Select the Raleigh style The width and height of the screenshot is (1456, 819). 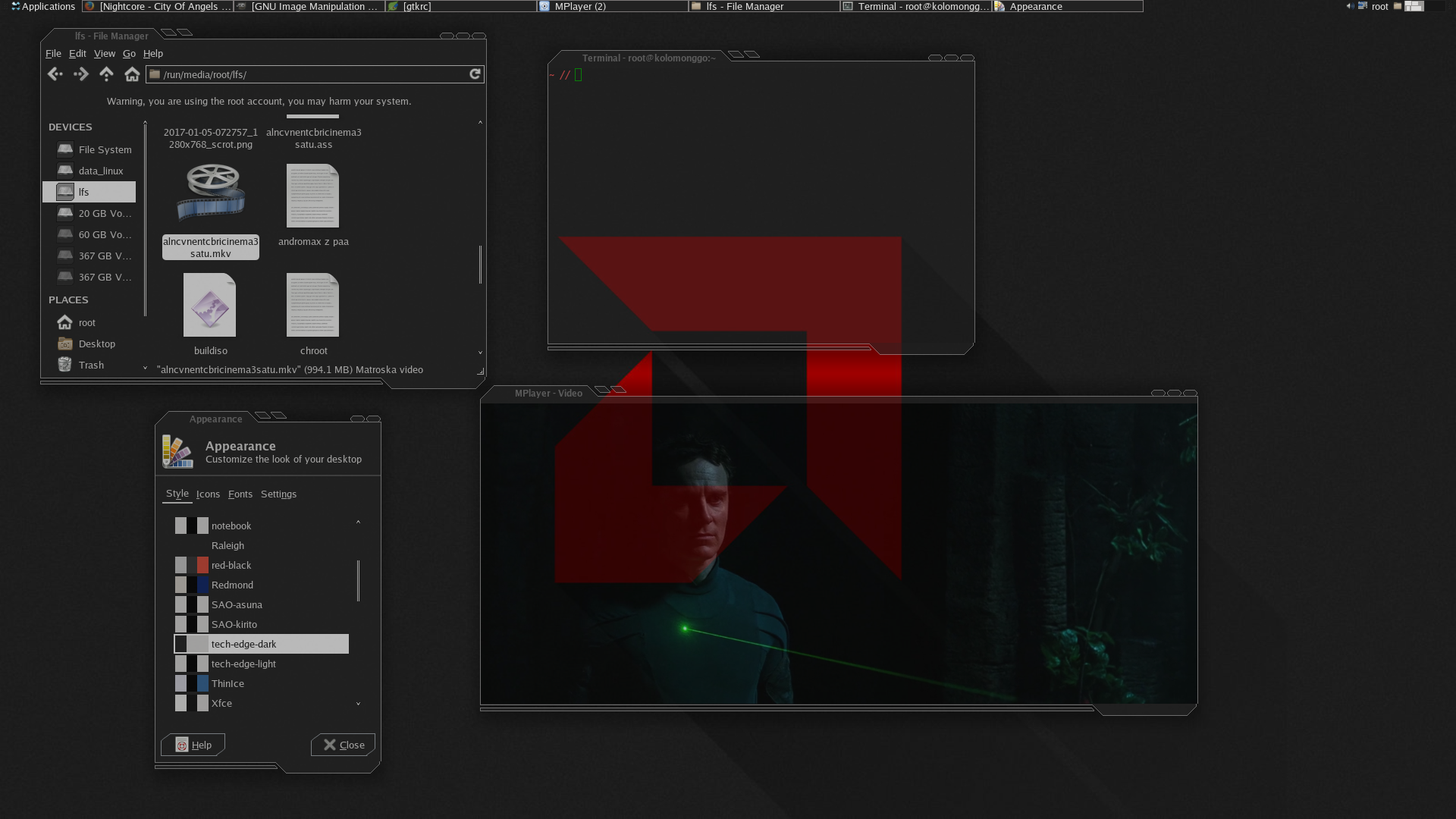(x=262, y=545)
